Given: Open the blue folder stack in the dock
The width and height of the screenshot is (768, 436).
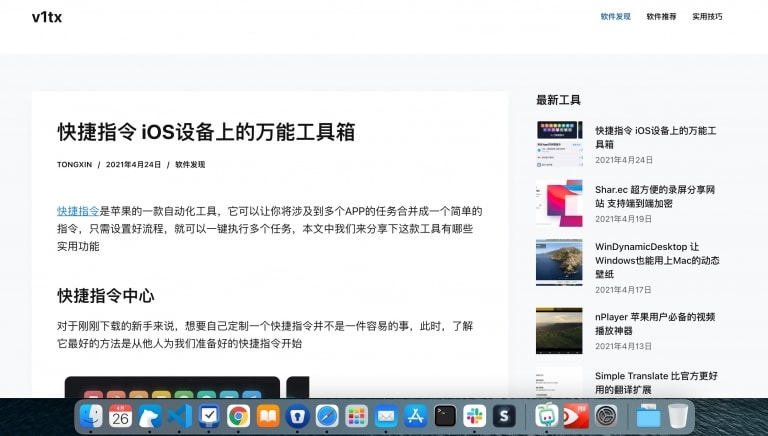Looking at the screenshot, I should pos(648,416).
